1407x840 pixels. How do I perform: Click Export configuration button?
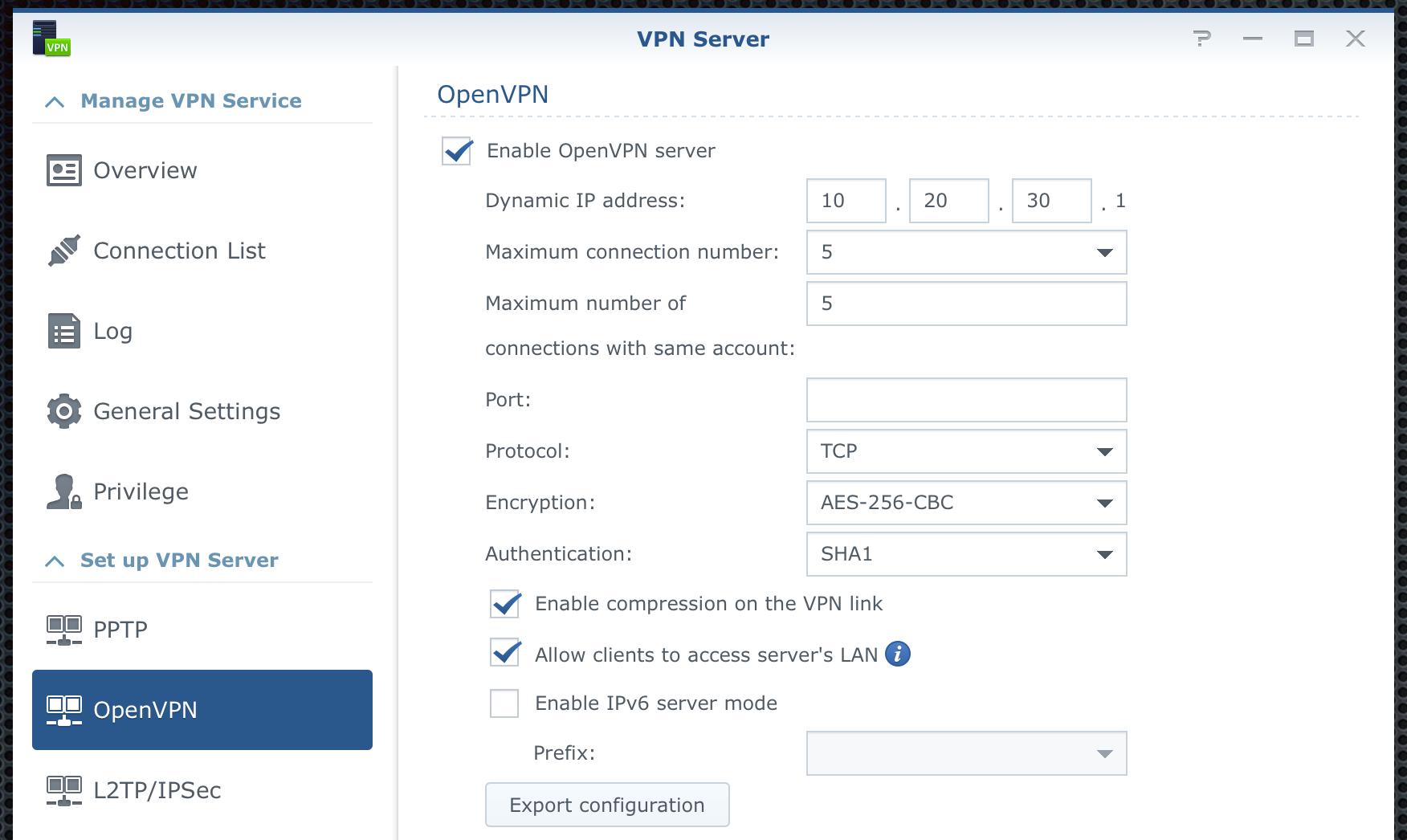607,805
